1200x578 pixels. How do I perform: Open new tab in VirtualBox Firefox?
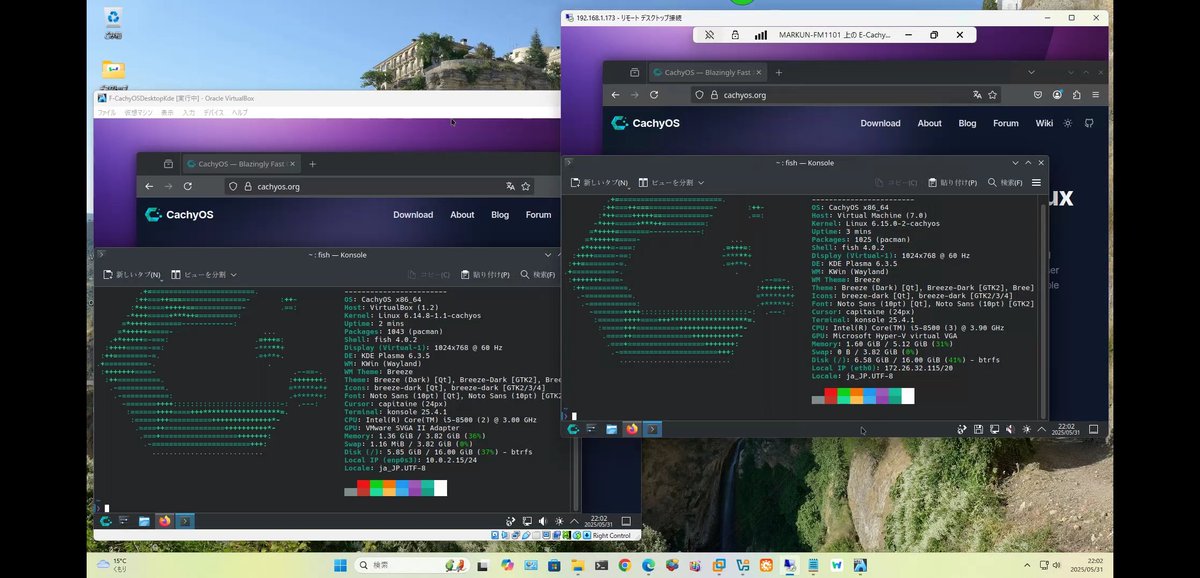click(312, 163)
